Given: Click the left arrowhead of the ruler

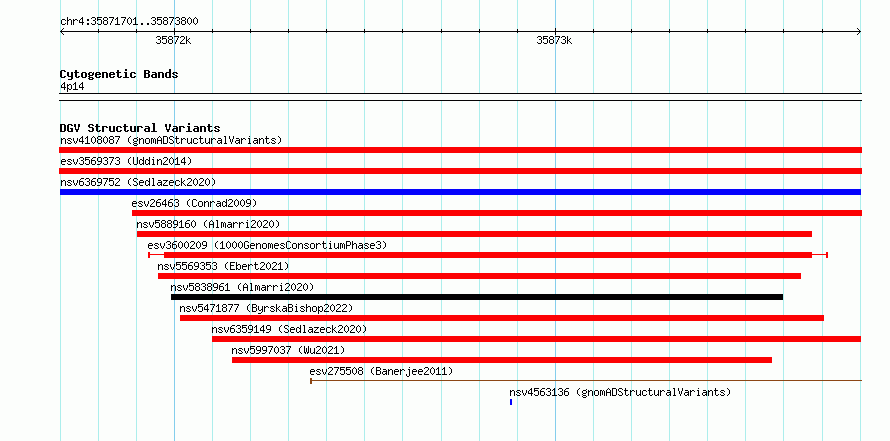Looking at the screenshot, I should tap(62, 32).
